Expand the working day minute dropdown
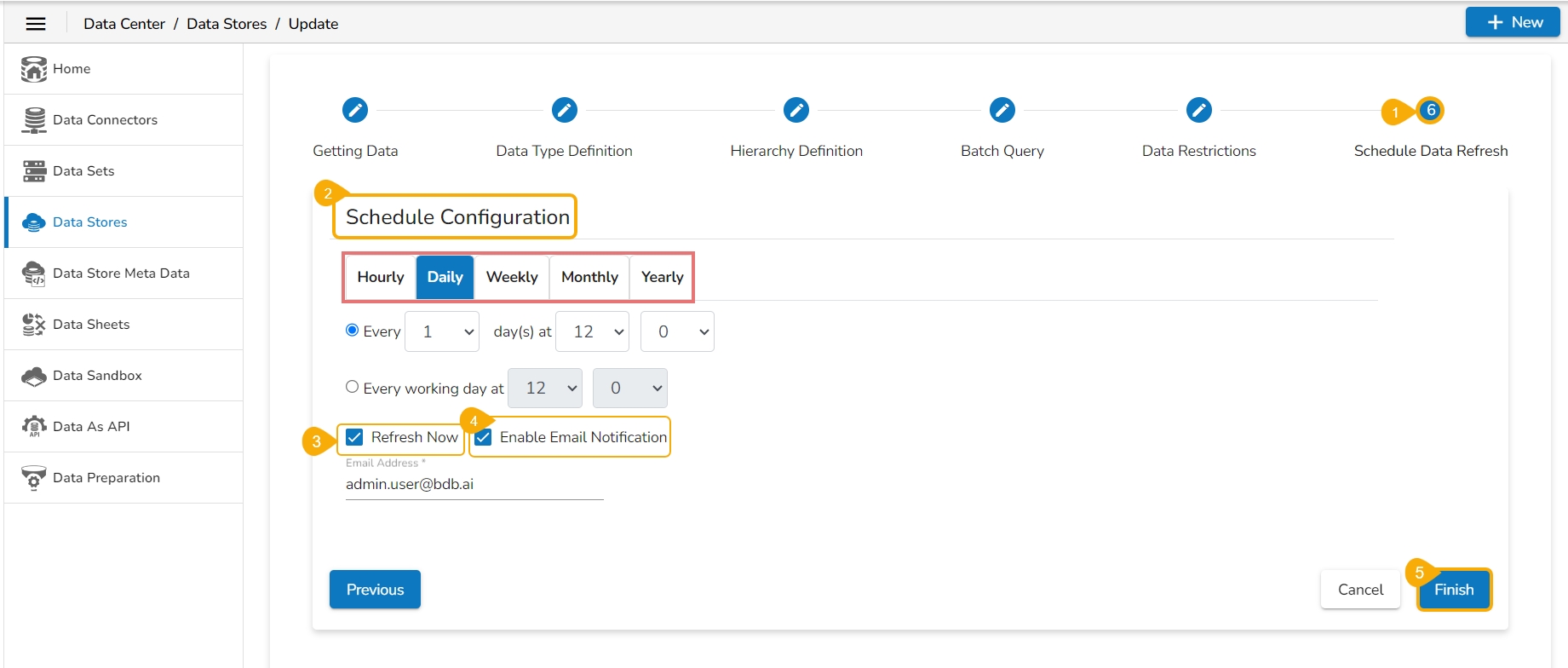Screen dimensions: 1568x668 click(x=629, y=389)
